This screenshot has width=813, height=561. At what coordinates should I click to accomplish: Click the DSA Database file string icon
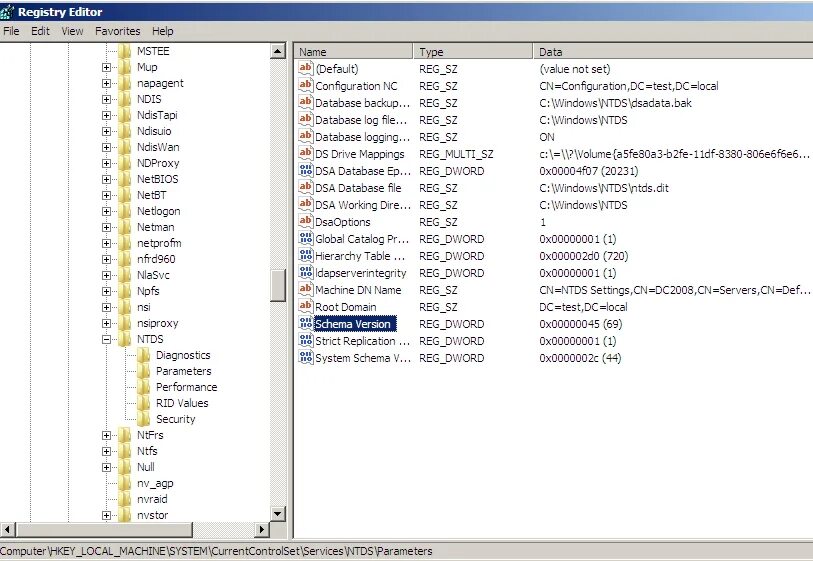coord(306,188)
